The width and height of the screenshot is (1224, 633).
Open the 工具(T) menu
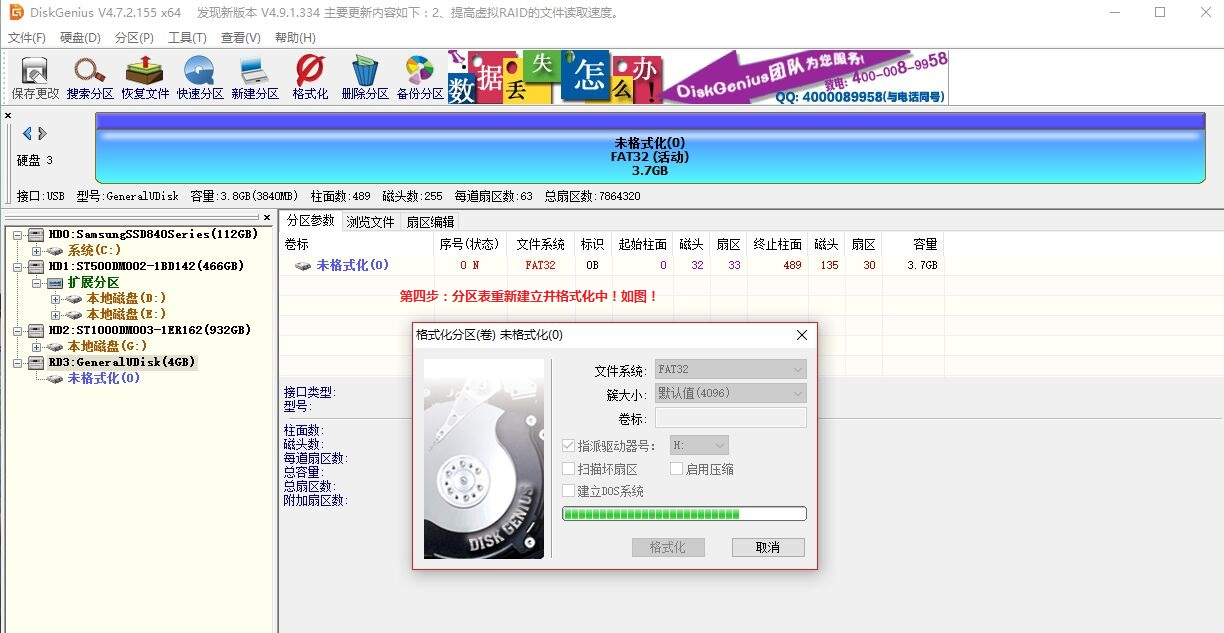point(187,38)
